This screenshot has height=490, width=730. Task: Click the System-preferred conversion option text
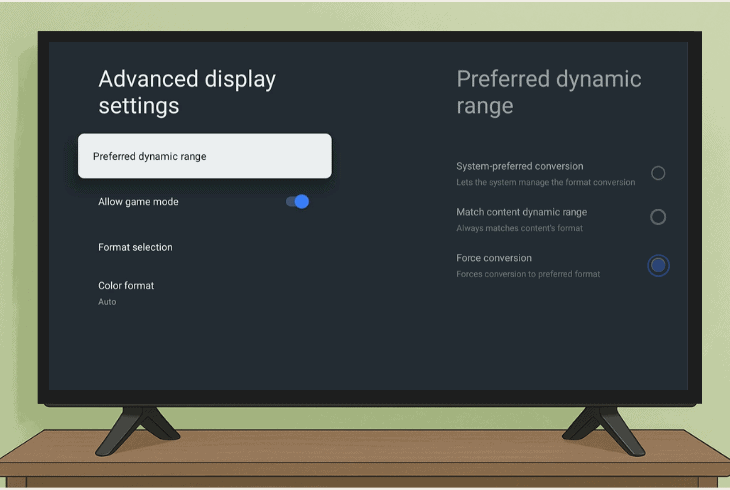click(x=520, y=166)
